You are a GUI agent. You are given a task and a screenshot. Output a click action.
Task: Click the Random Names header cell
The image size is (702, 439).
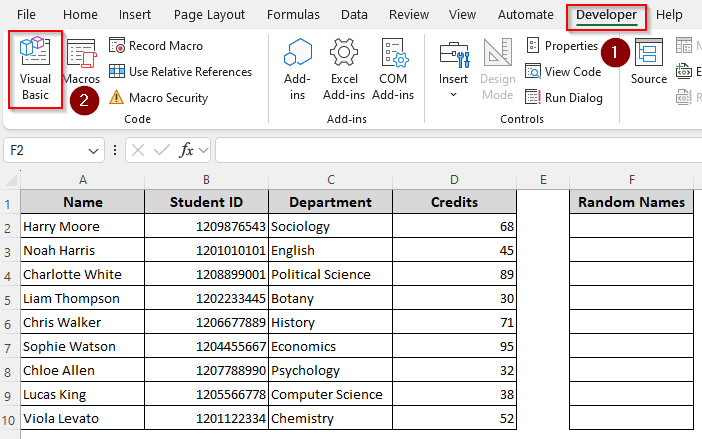tap(632, 202)
